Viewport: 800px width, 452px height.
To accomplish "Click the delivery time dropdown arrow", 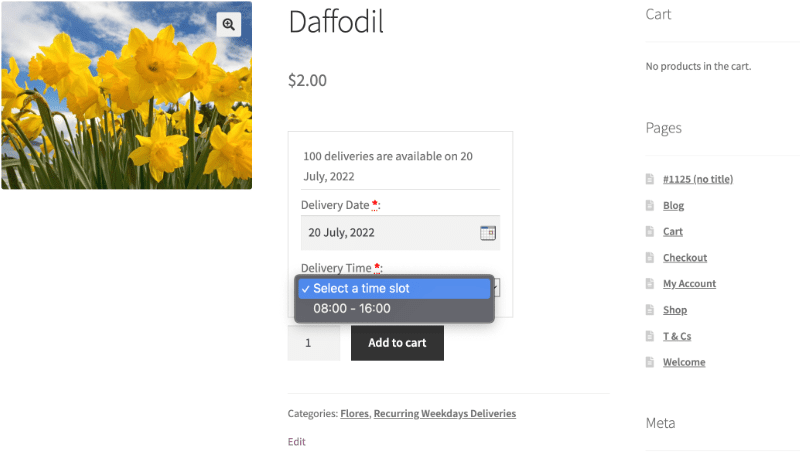I will point(496,288).
